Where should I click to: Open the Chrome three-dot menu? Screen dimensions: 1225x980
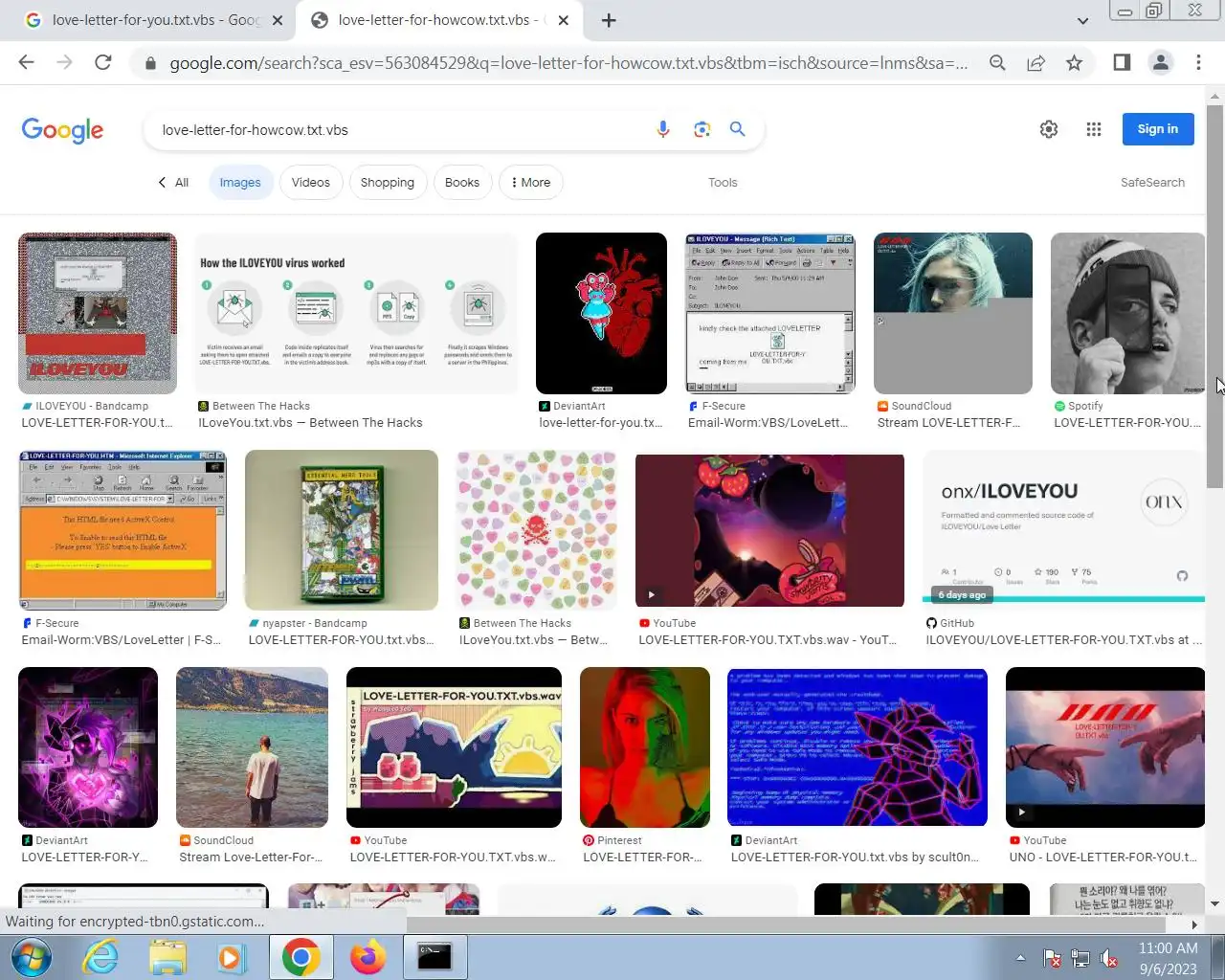(1198, 62)
